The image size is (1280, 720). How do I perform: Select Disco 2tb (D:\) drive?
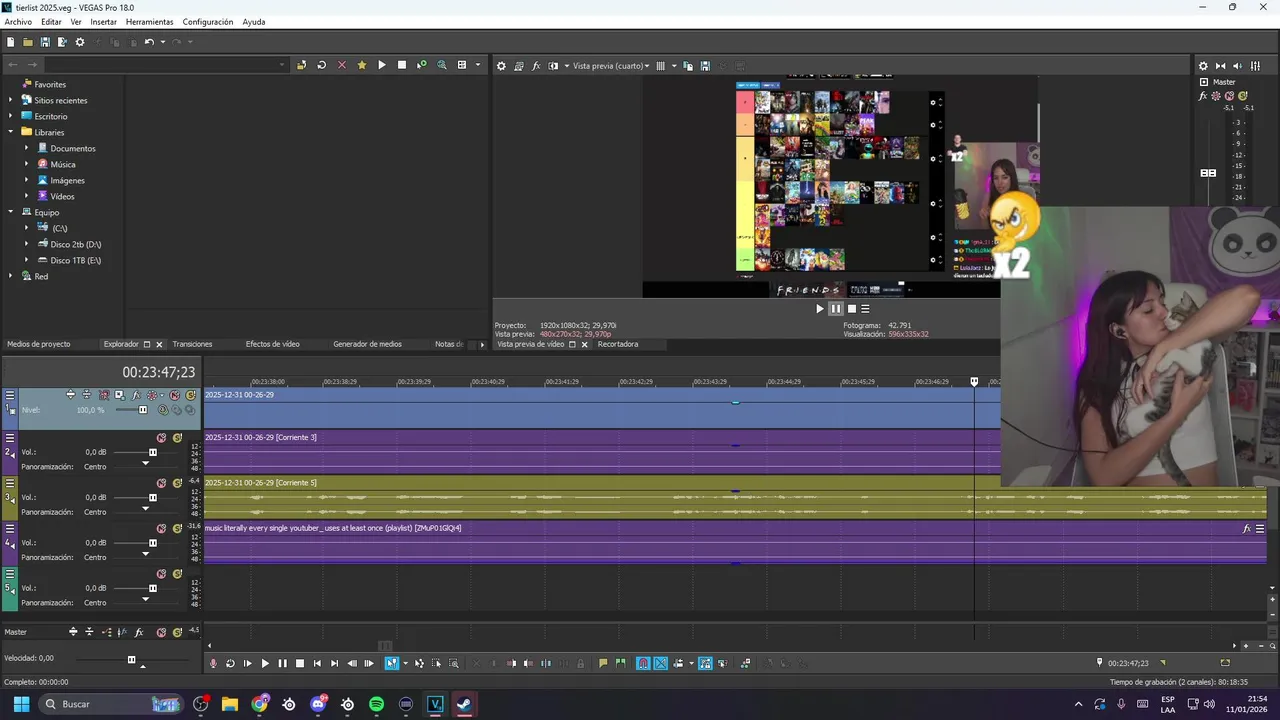click(76, 244)
